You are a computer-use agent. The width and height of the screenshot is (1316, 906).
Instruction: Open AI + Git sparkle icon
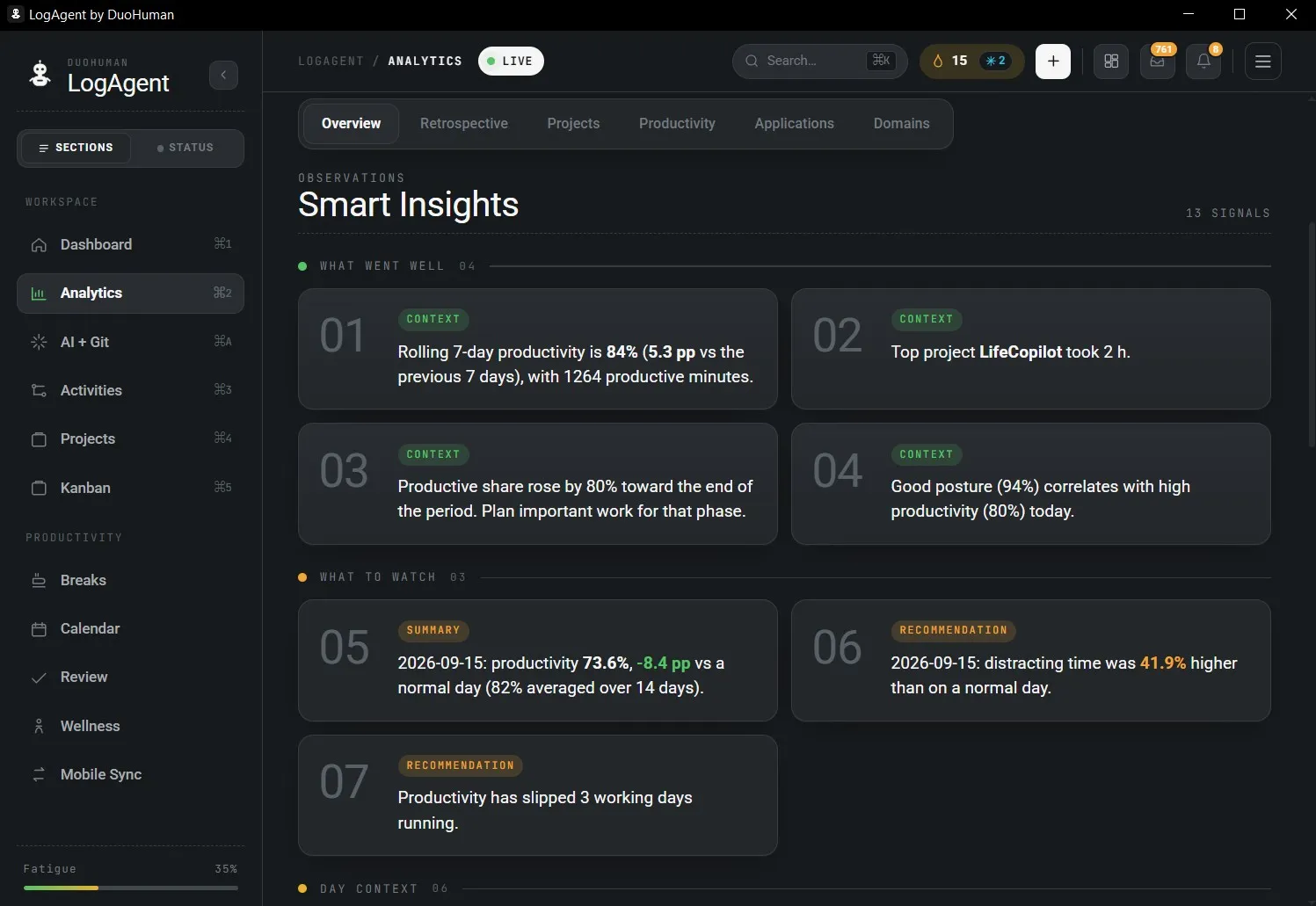click(39, 342)
